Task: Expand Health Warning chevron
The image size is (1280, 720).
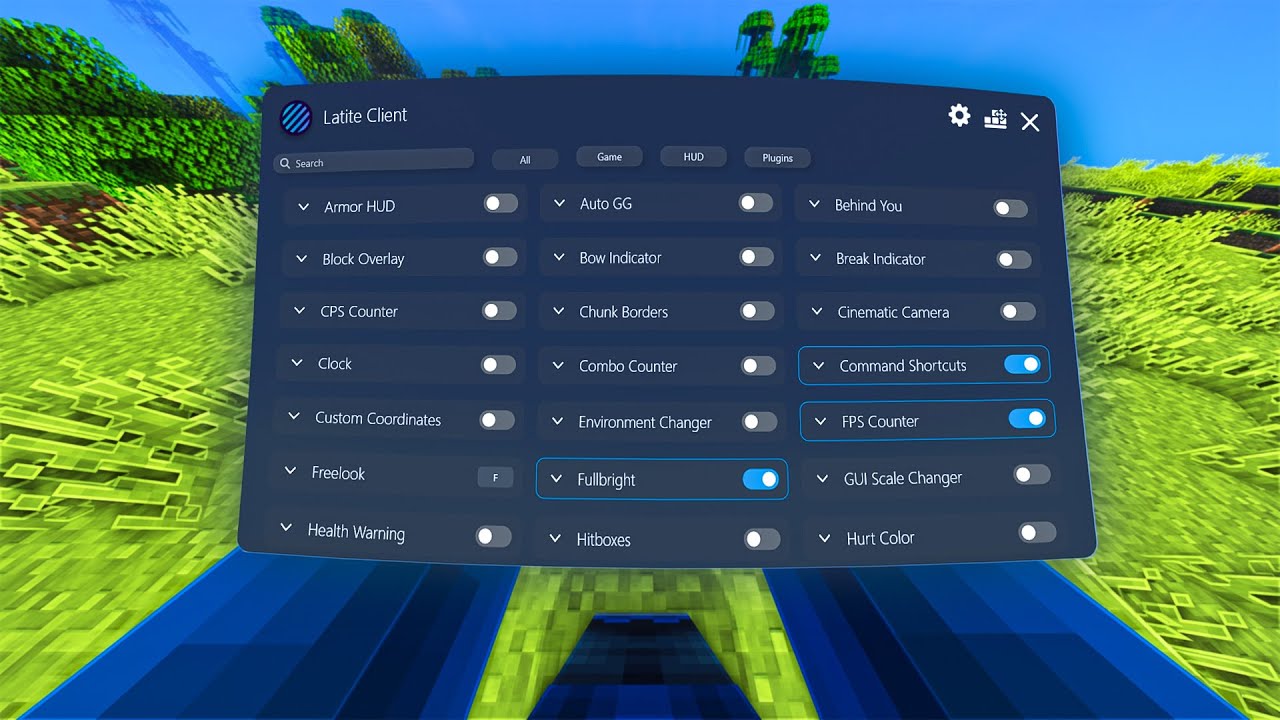Action: (287, 528)
